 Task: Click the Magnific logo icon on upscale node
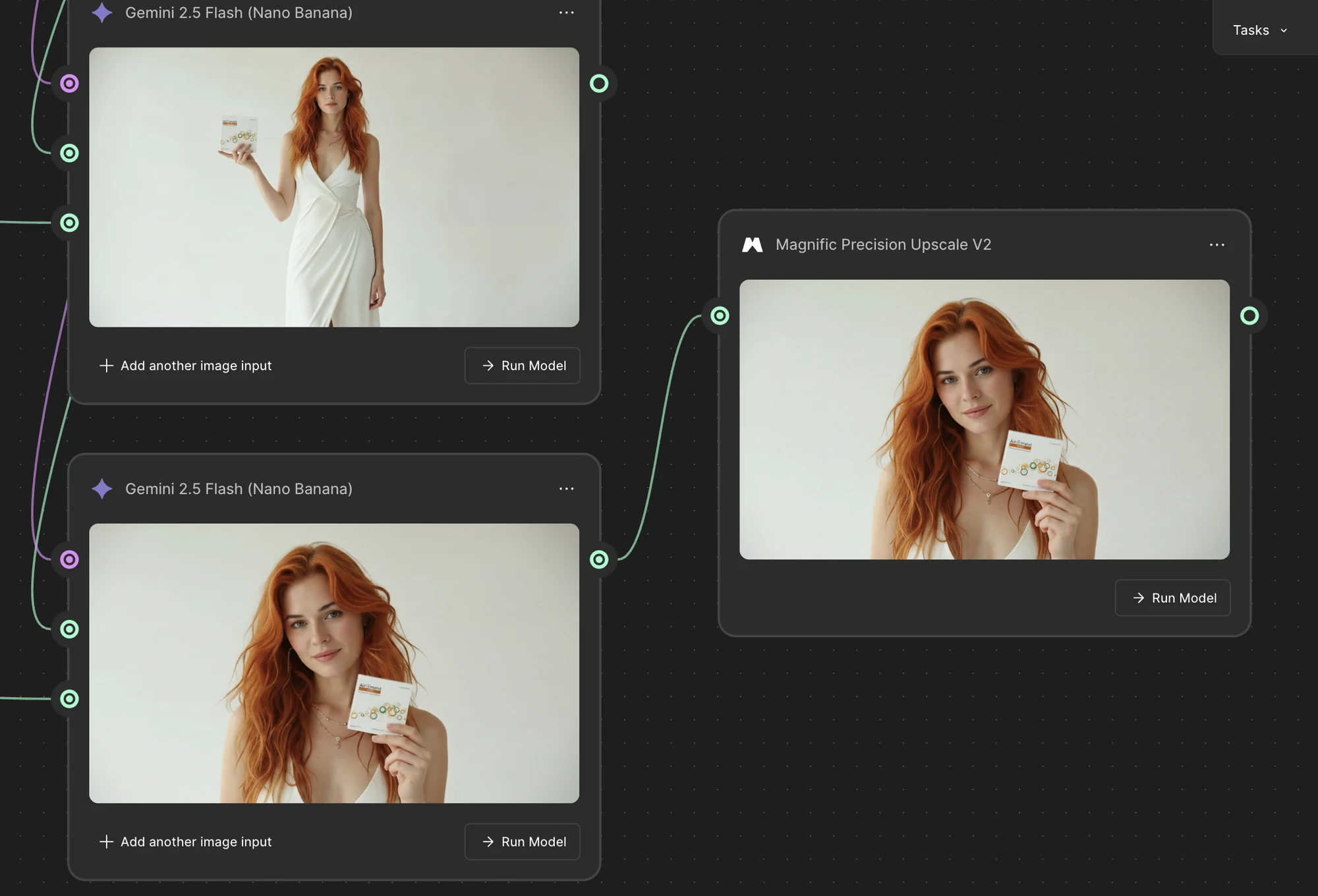pos(752,245)
